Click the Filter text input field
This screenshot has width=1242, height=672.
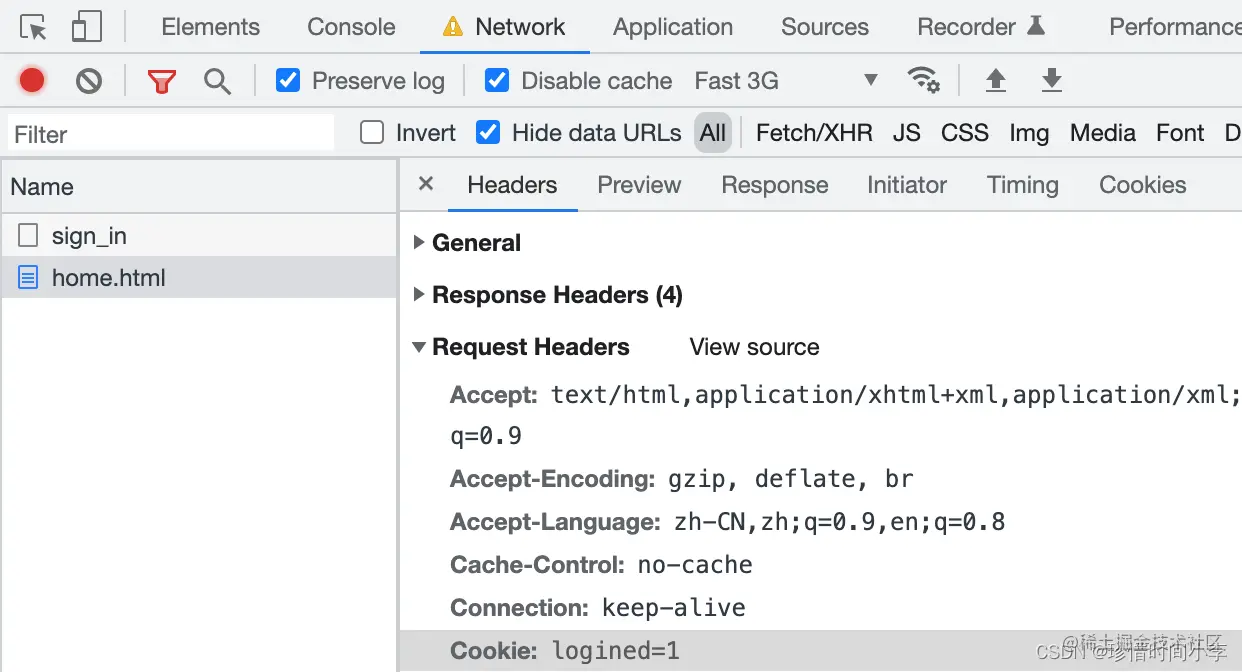coord(170,134)
